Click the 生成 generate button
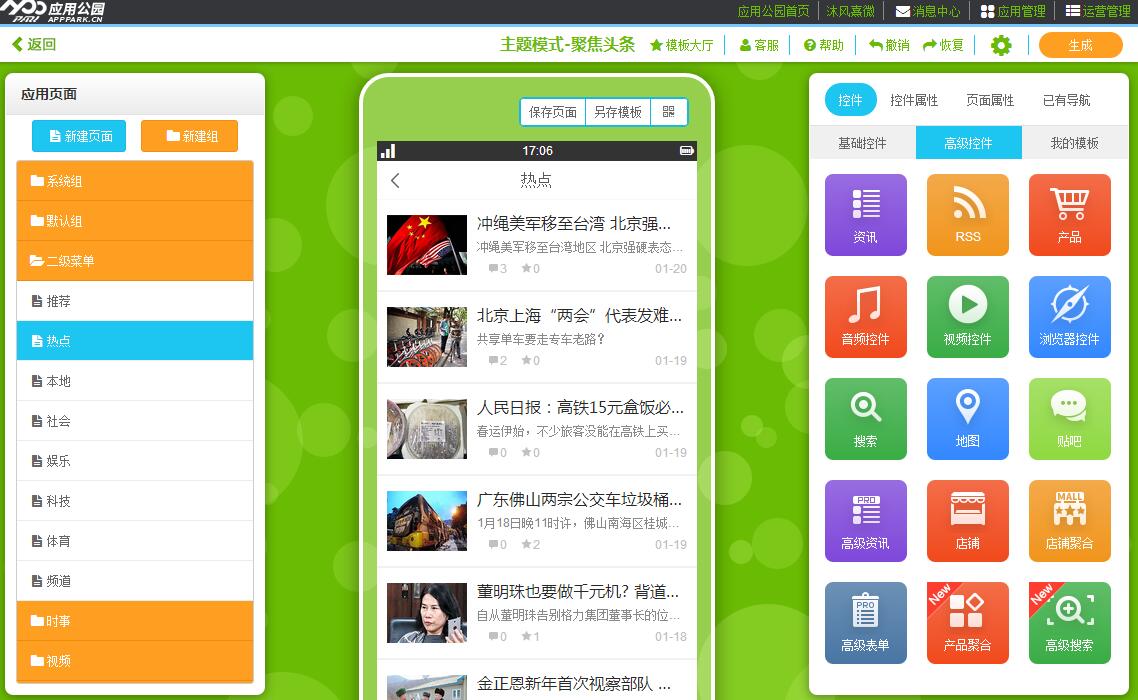The image size is (1138, 700). 1080,45
